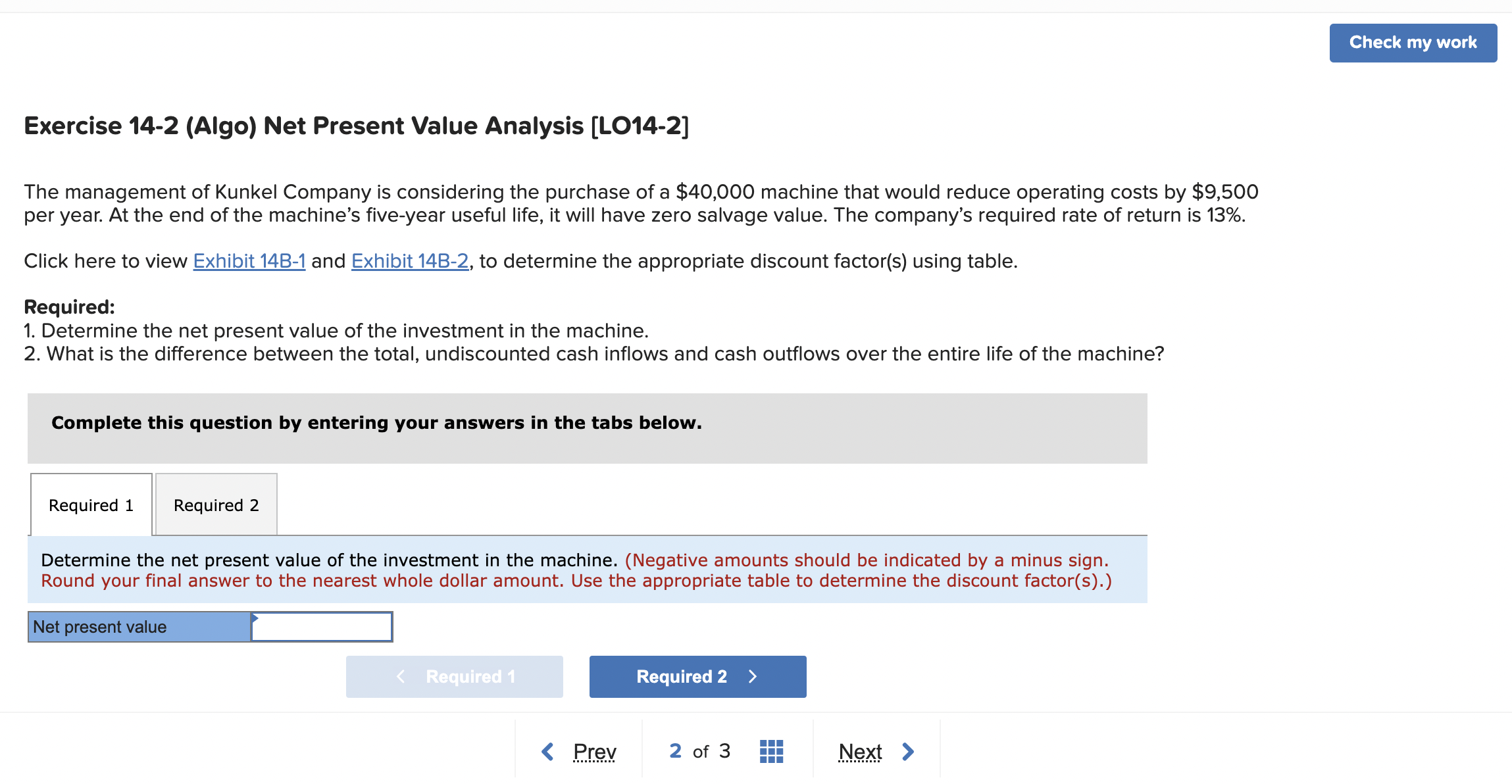This screenshot has width=1512, height=784.
Task: Switch to the Required 2 tab
Action: click(216, 504)
